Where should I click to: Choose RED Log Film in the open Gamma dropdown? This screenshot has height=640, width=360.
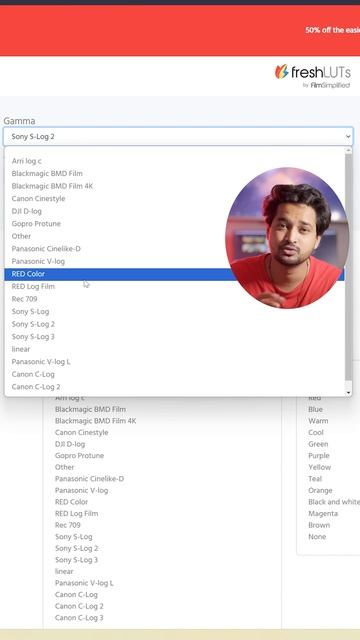coord(174,287)
